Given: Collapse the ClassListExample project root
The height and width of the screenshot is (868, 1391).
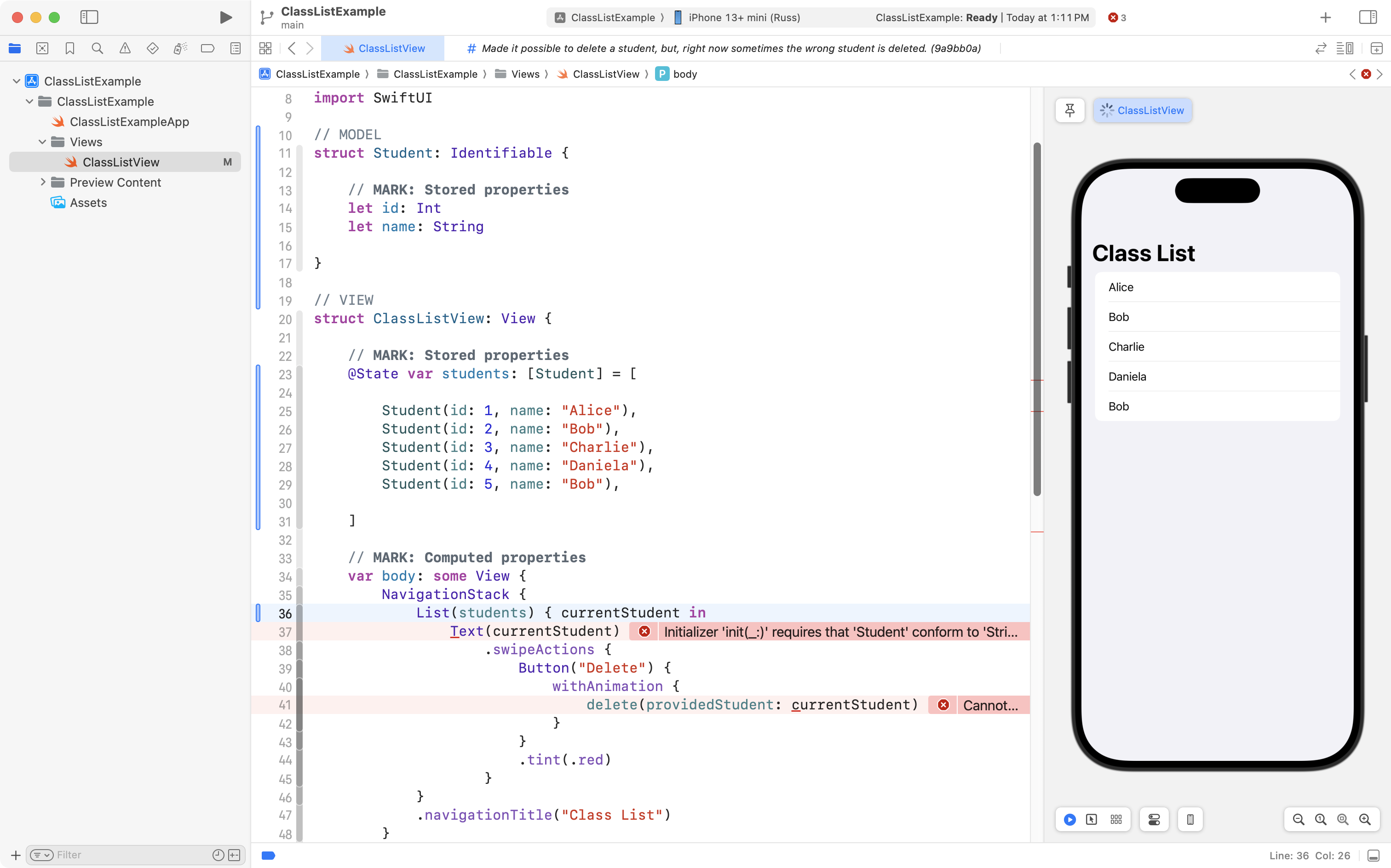Looking at the screenshot, I should tap(17, 81).
